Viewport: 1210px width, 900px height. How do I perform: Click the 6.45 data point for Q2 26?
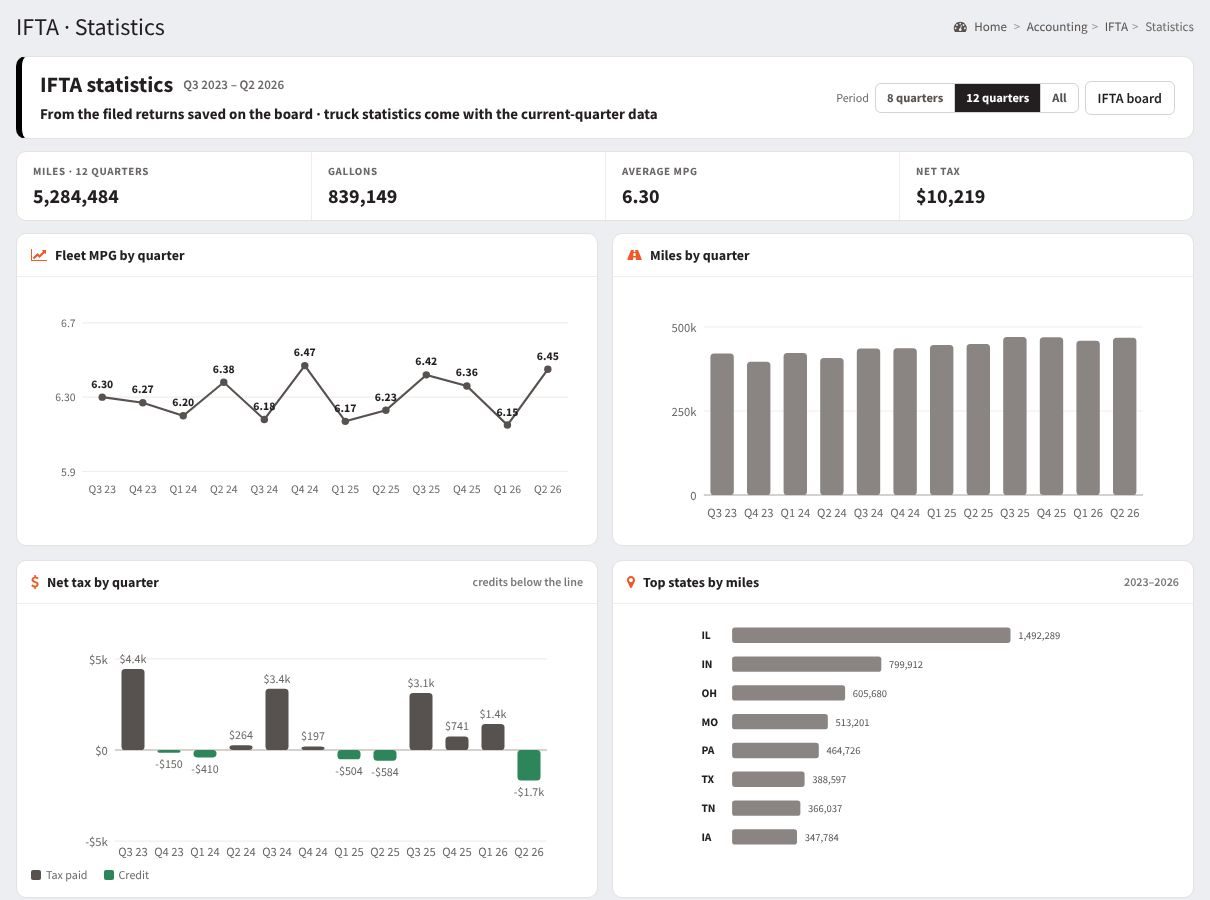click(x=548, y=369)
